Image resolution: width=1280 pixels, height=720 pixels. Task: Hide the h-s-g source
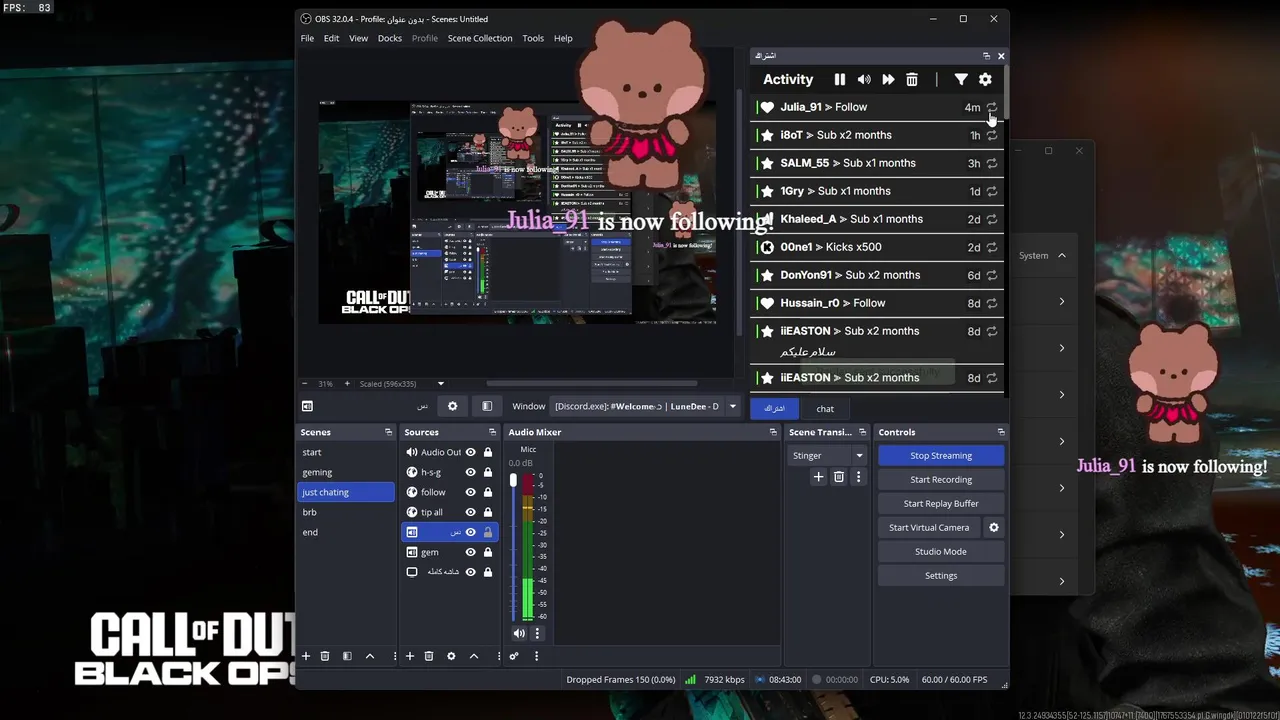(470, 472)
